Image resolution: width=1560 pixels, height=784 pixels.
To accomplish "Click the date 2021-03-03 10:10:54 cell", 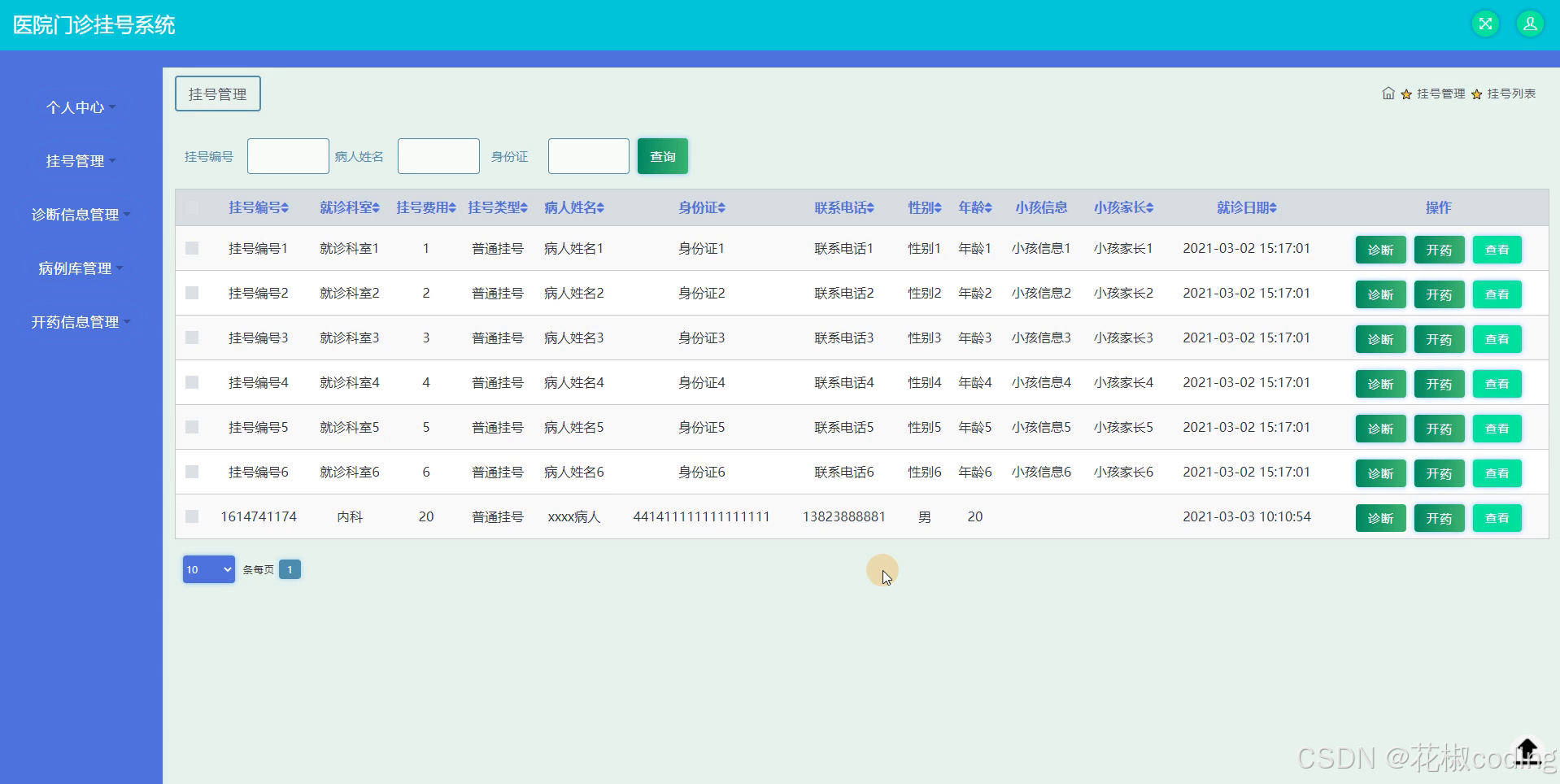I will click(1246, 516).
